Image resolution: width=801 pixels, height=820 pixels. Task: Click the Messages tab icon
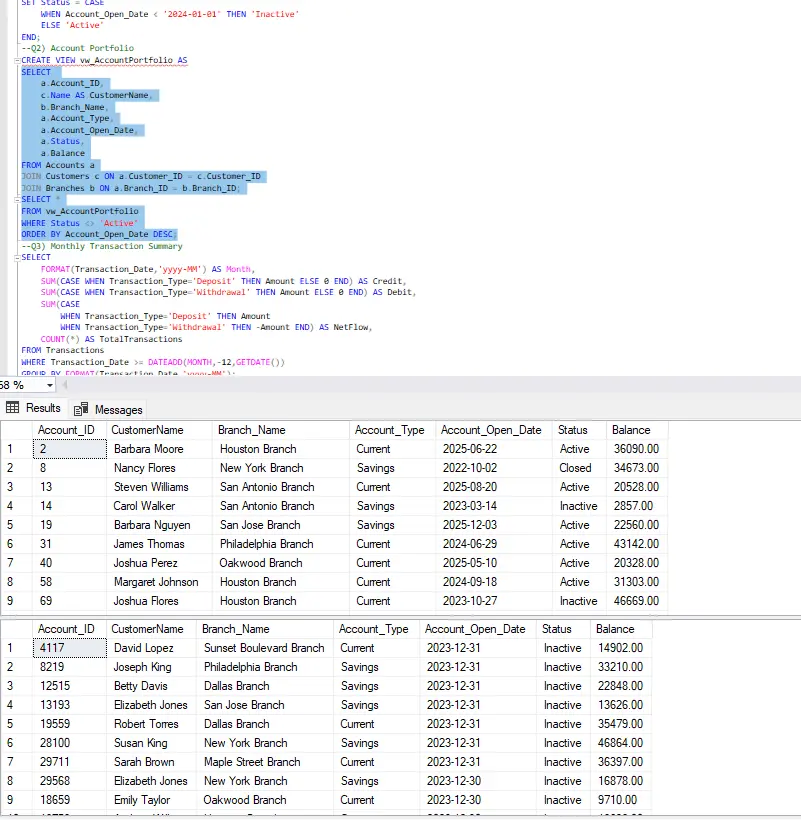pyautogui.click(x=81, y=409)
